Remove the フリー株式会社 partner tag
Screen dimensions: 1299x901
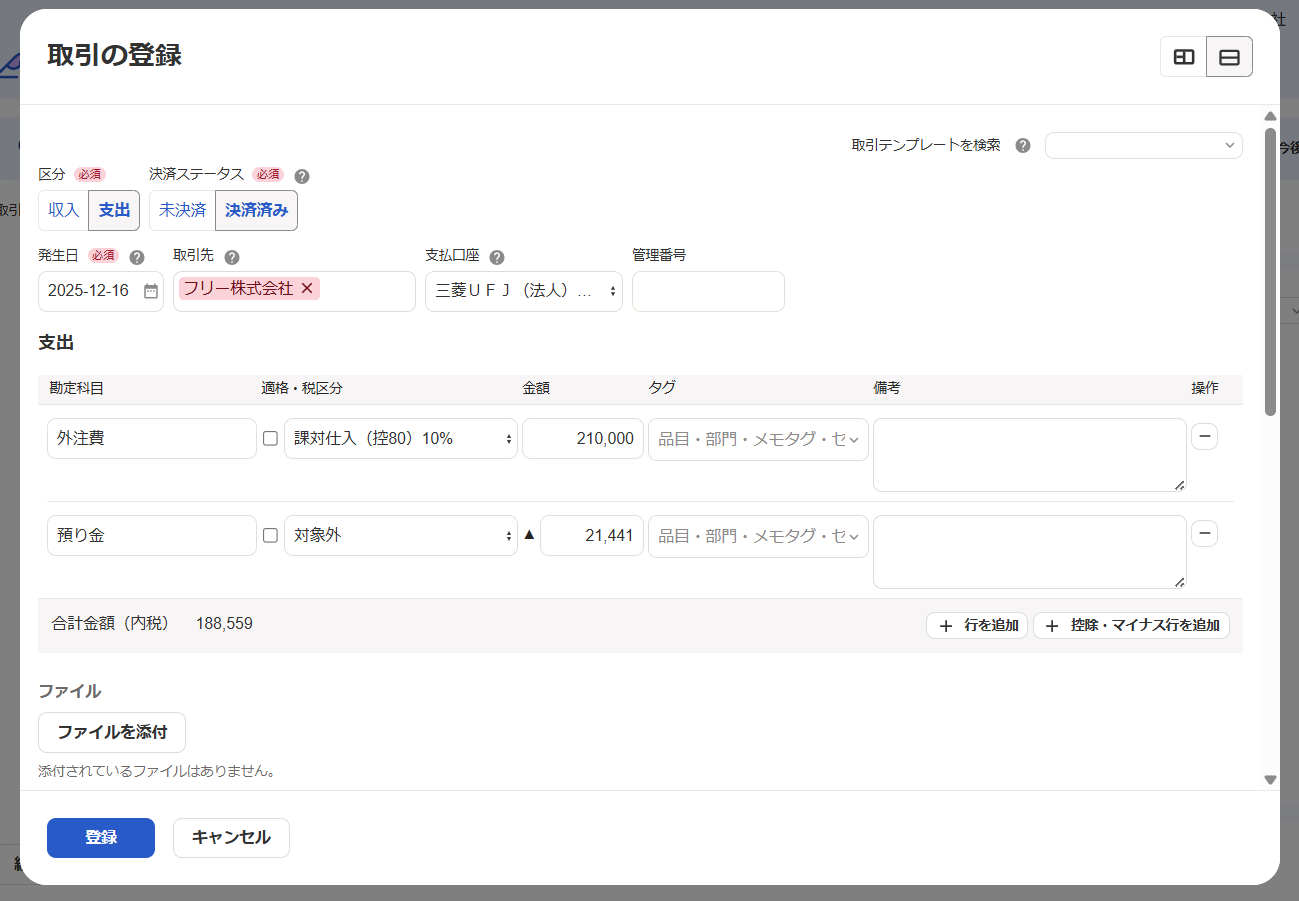pos(307,288)
